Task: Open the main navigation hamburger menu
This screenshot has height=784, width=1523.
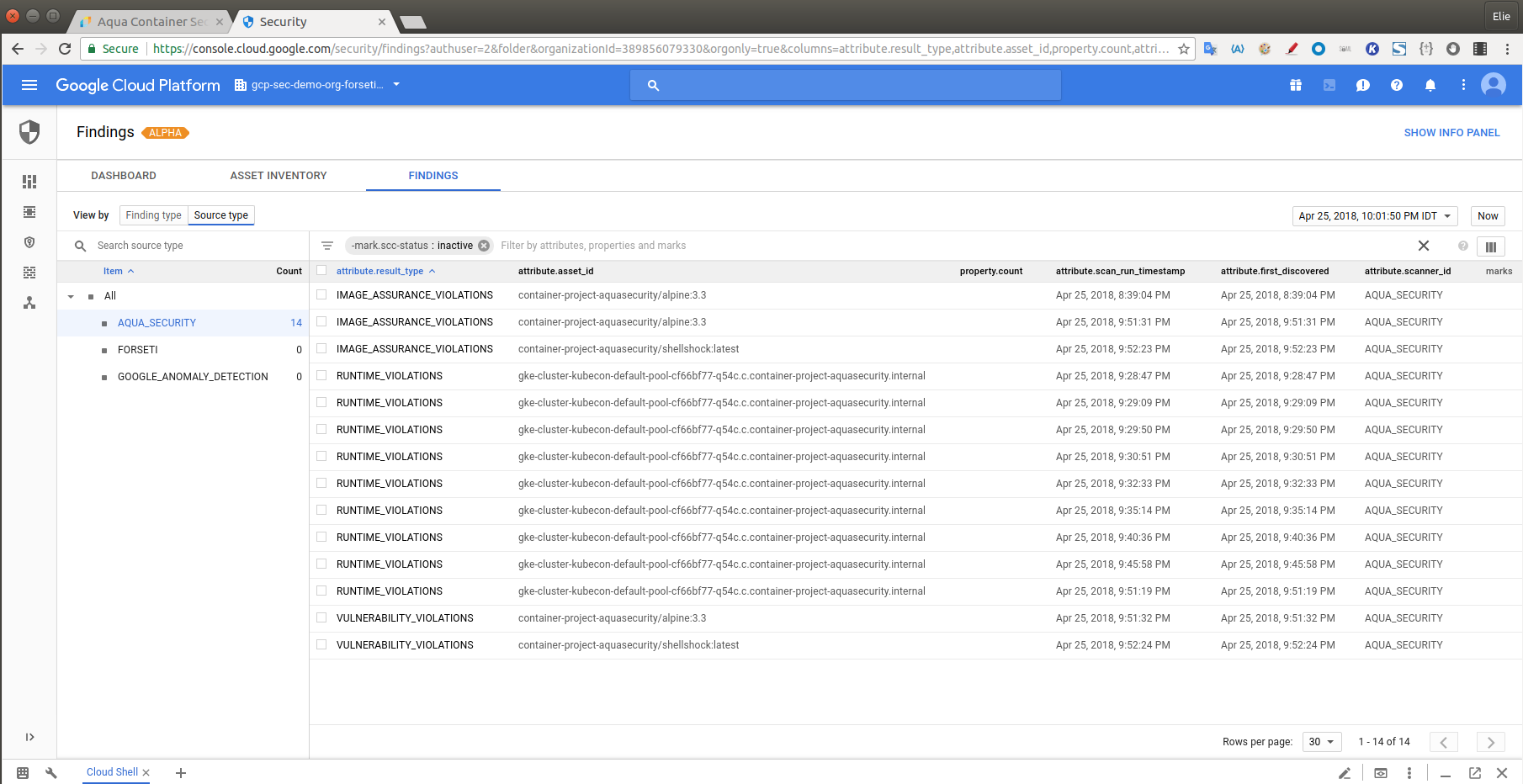Action: (x=29, y=85)
